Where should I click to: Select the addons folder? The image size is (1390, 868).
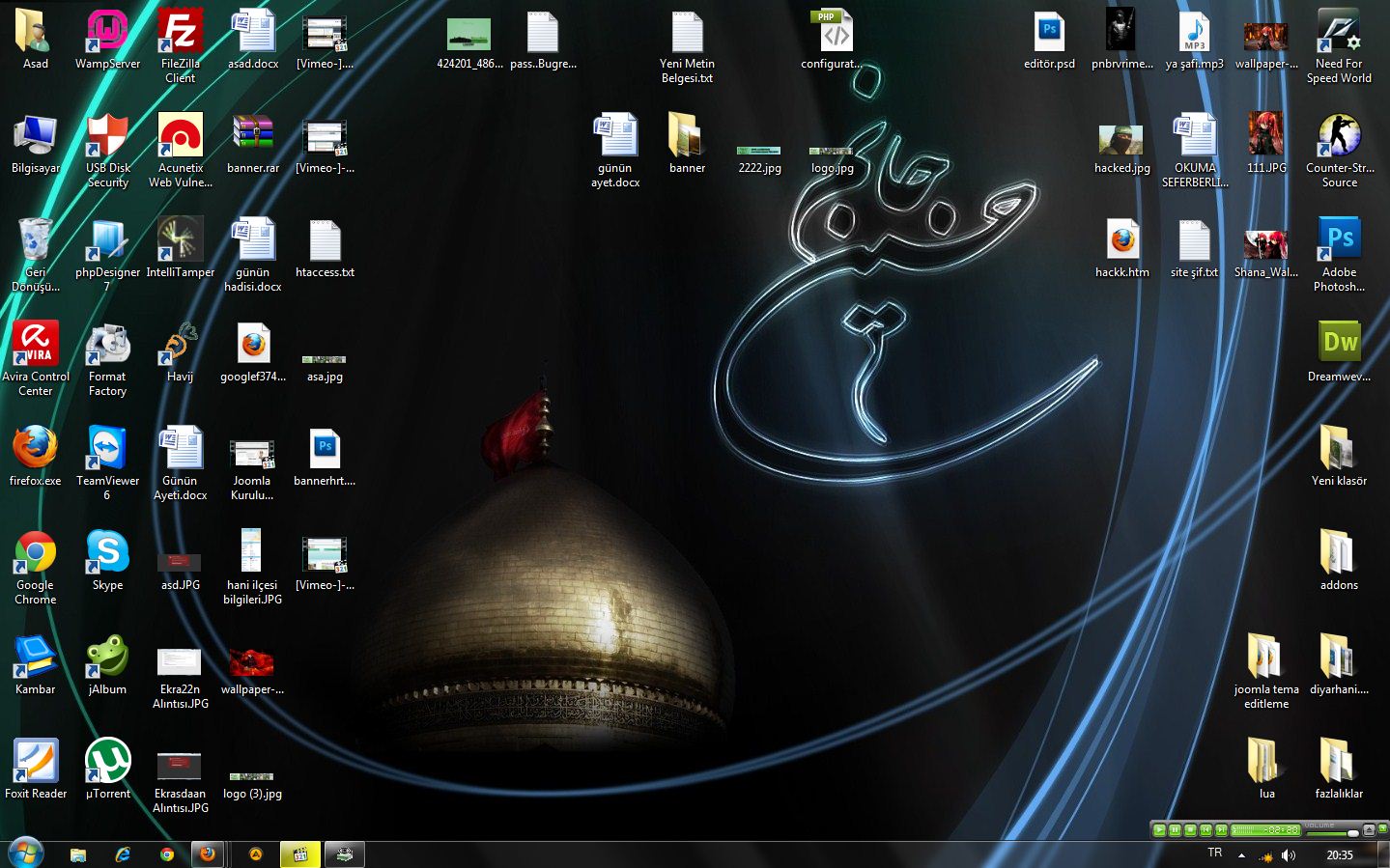click(1339, 561)
